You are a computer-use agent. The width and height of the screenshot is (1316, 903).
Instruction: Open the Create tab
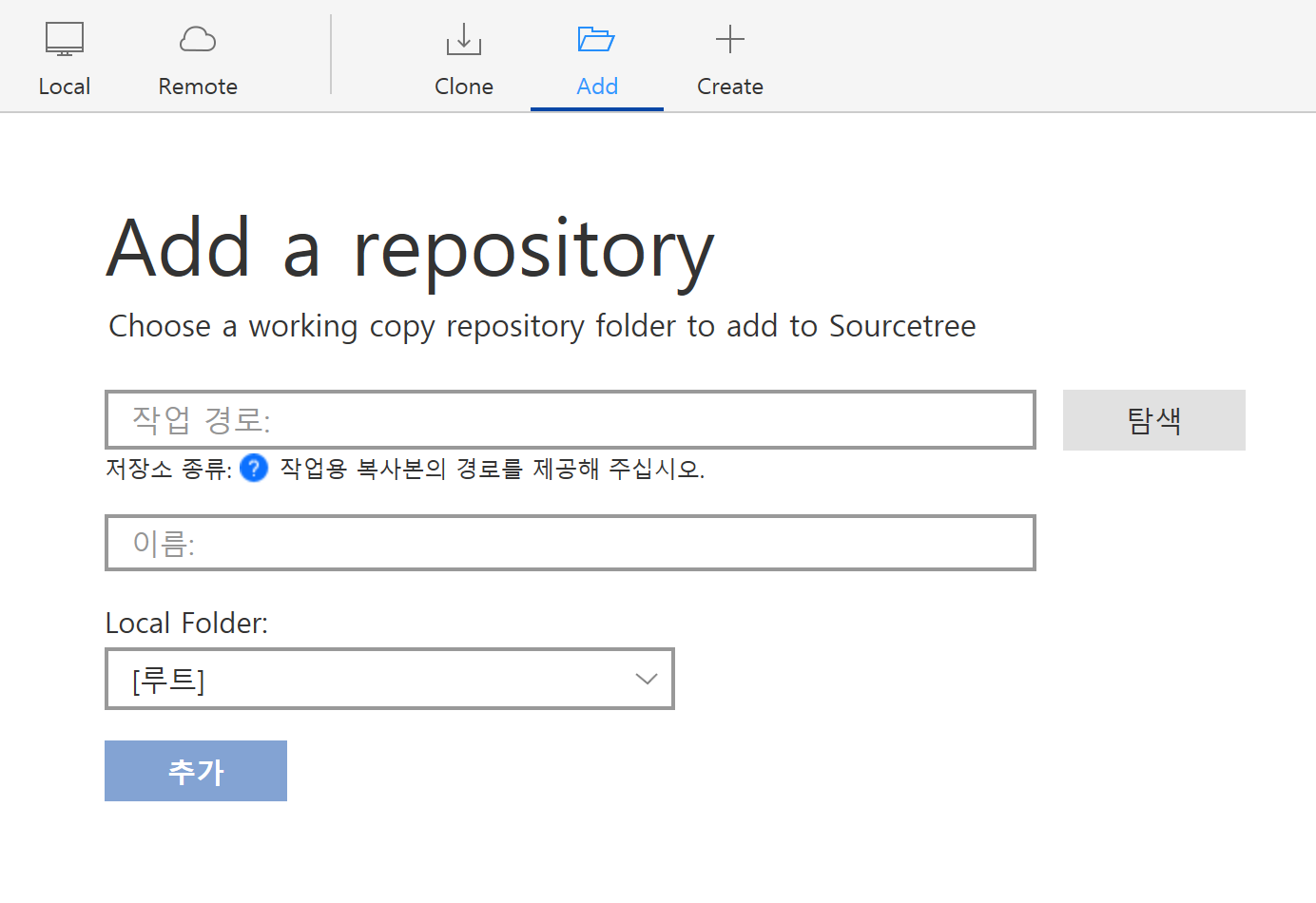[x=730, y=59]
